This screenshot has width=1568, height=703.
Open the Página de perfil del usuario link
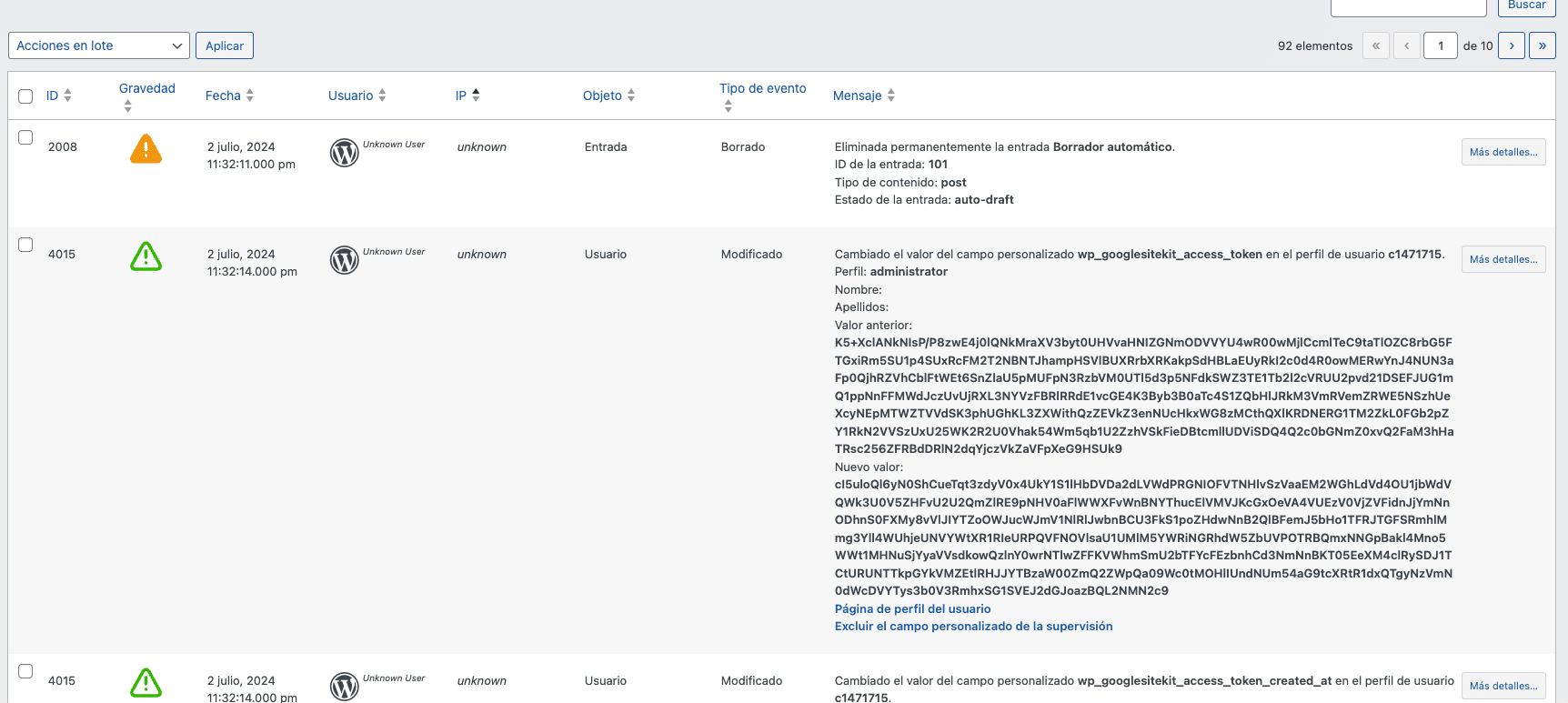[x=912, y=609]
